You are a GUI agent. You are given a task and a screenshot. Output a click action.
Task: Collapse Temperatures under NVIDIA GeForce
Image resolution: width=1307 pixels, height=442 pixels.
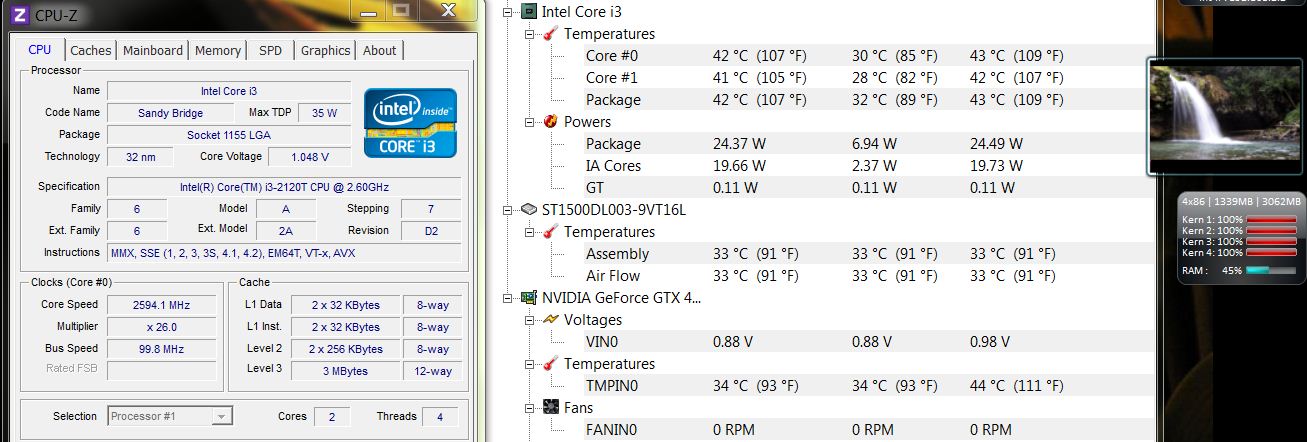pyautogui.click(x=531, y=364)
